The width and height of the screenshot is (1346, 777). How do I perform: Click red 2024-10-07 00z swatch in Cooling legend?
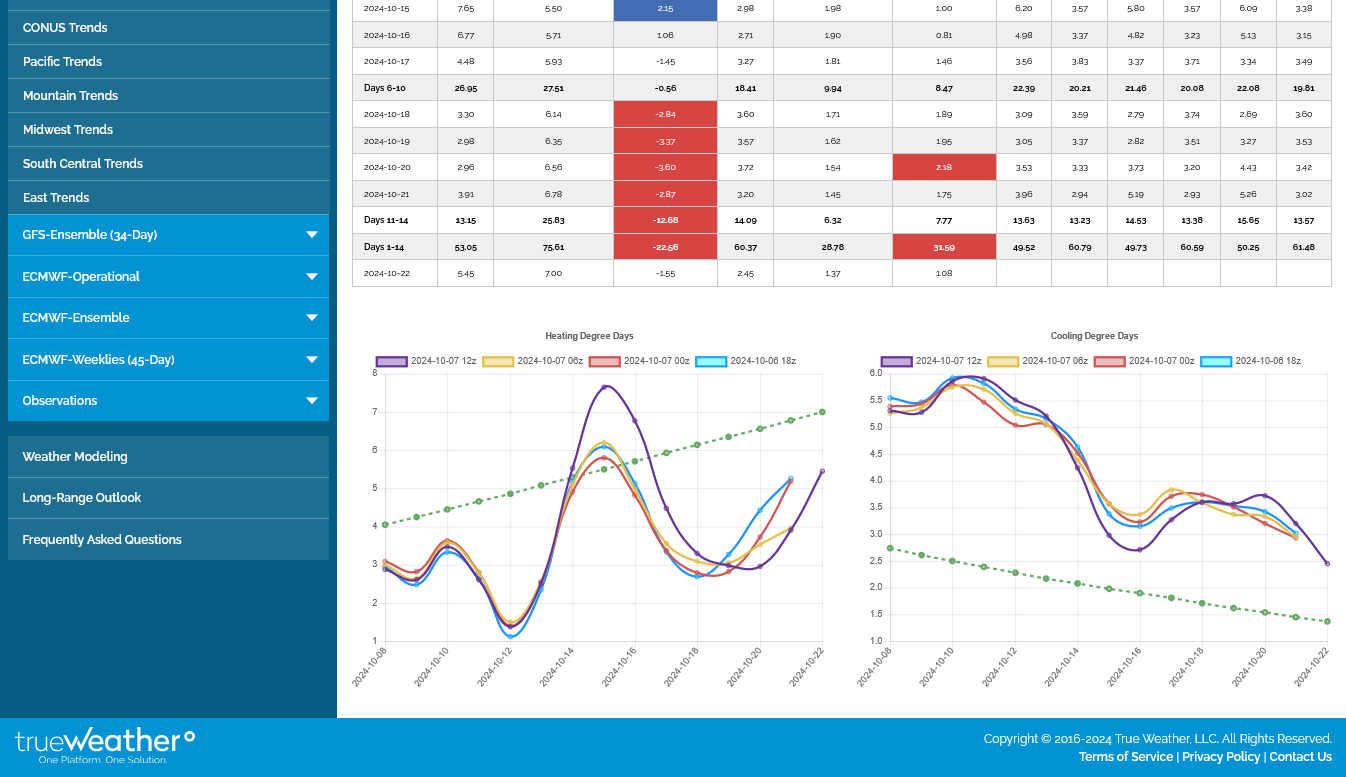coord(1110,361)
